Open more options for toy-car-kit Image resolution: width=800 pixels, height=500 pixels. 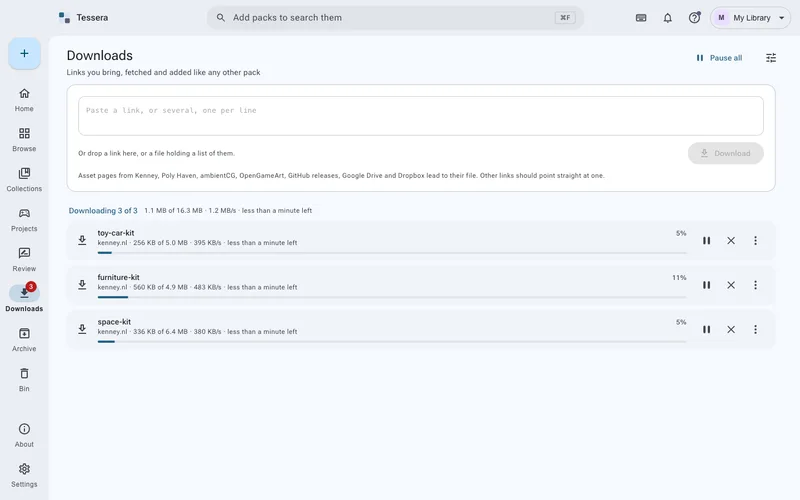pos(755,240)
